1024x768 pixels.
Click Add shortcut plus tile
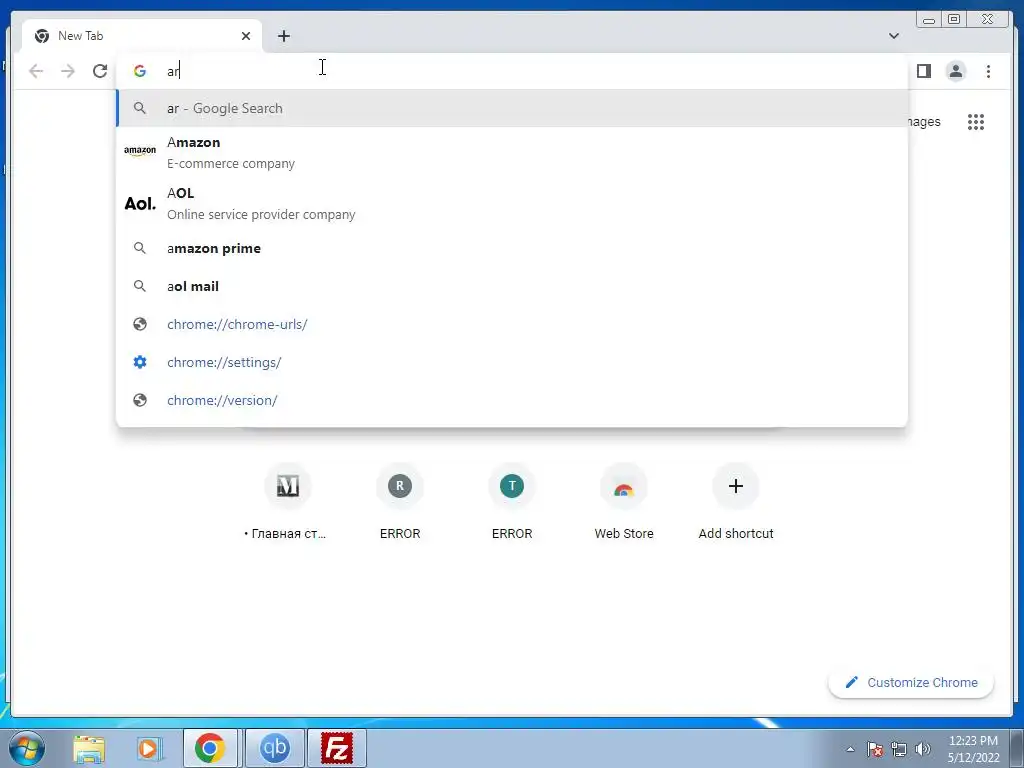[735, 502]
